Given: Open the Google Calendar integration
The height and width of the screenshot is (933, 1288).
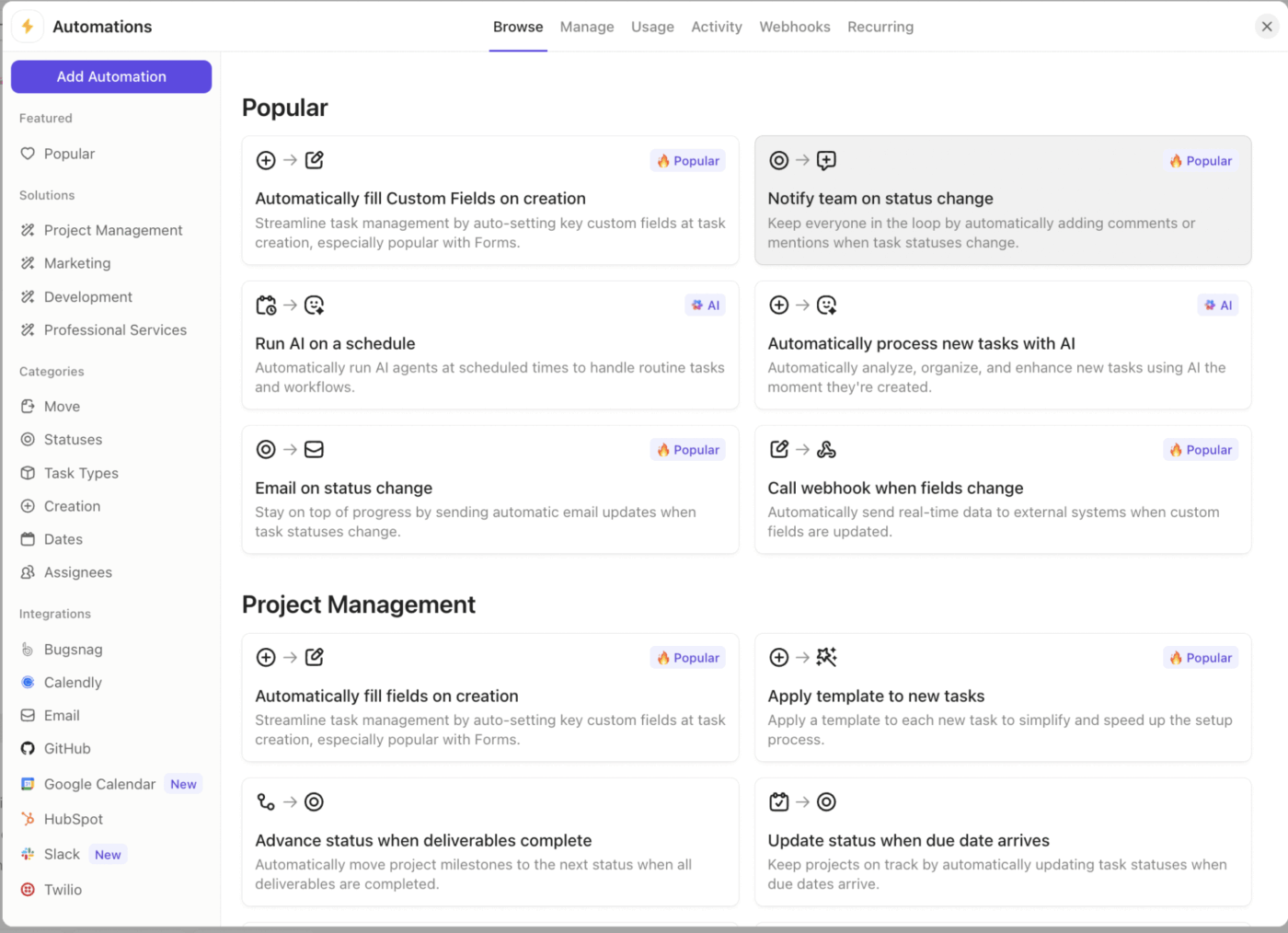Looking at the screenshot, I should pyautogui.click(x=98, y=784).
